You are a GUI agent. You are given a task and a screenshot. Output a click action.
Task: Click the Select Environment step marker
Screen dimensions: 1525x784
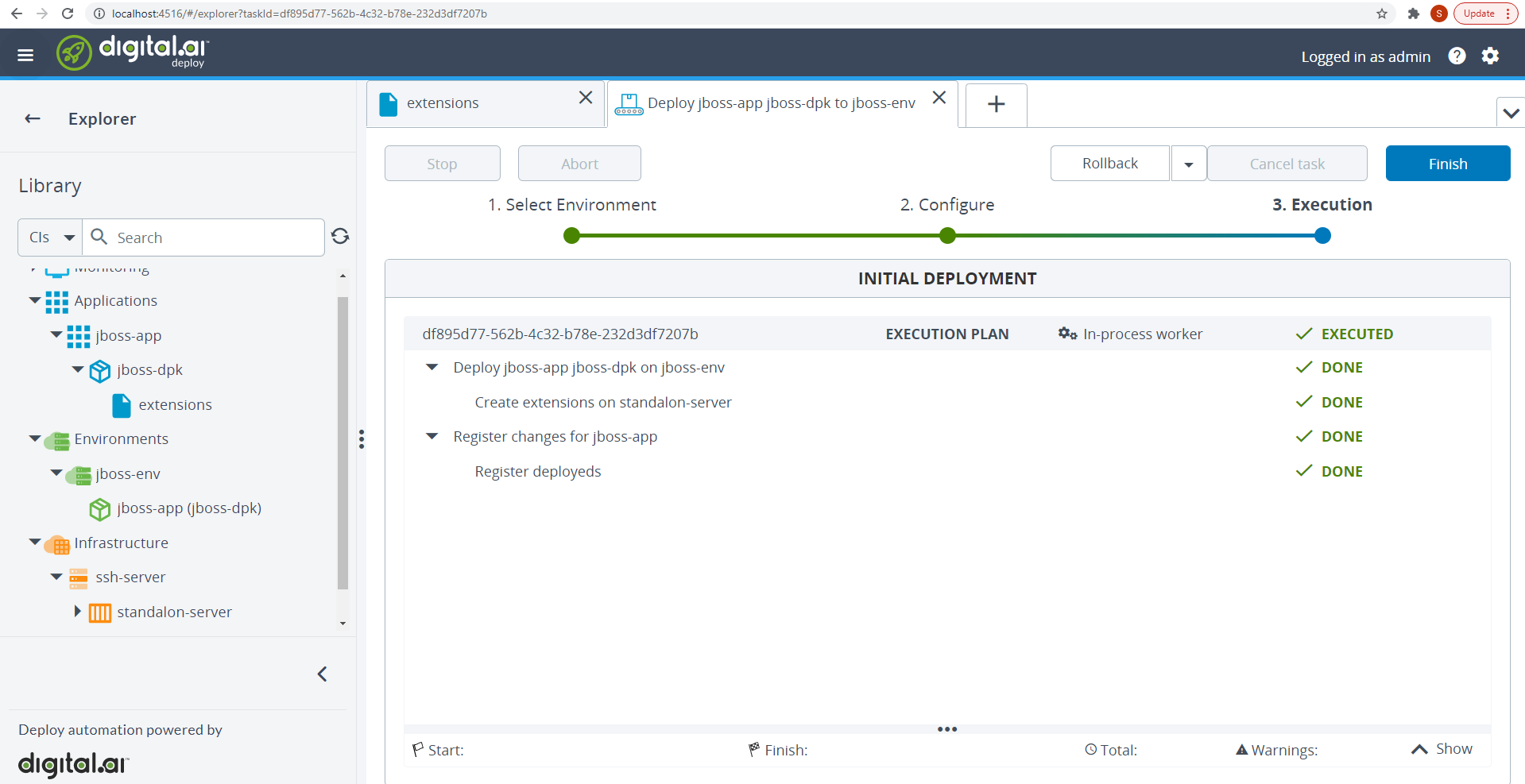(571, 236)
